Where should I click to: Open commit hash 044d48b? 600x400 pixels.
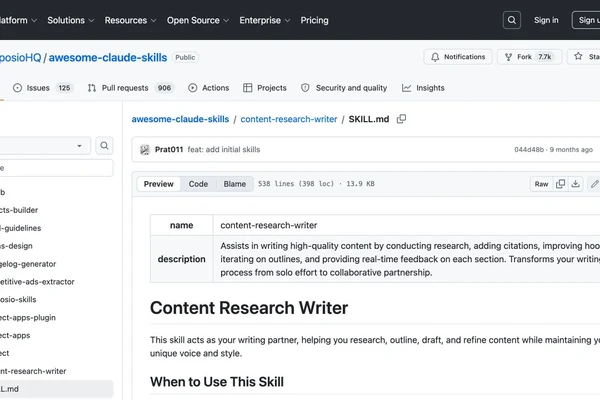(529, 150)
